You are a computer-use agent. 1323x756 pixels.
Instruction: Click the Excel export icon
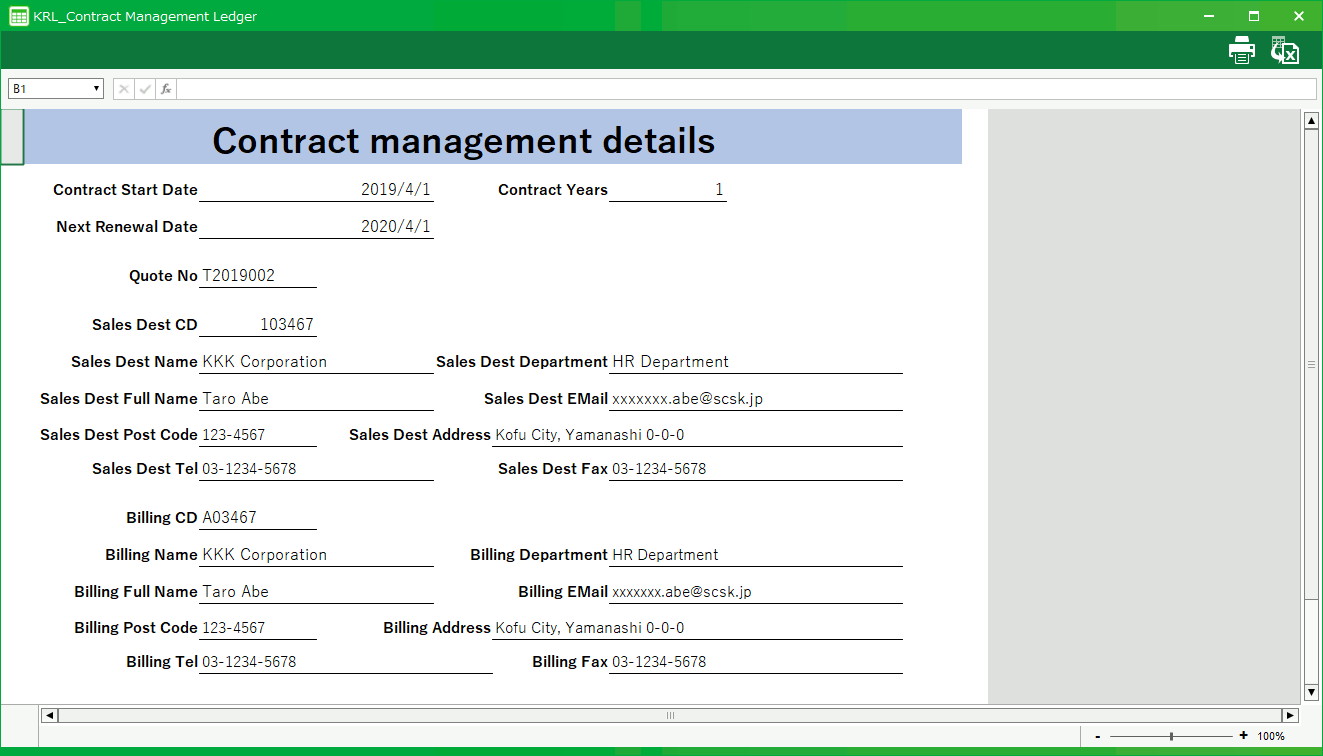pos(1285,50)
